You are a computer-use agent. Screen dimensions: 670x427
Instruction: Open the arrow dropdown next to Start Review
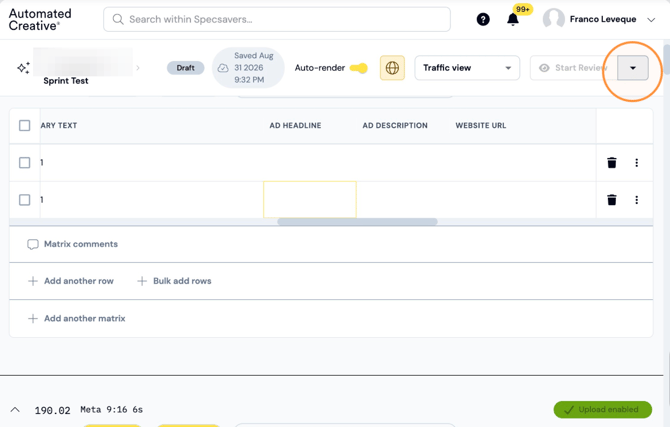pyautogui.click(x=633, y=68)
